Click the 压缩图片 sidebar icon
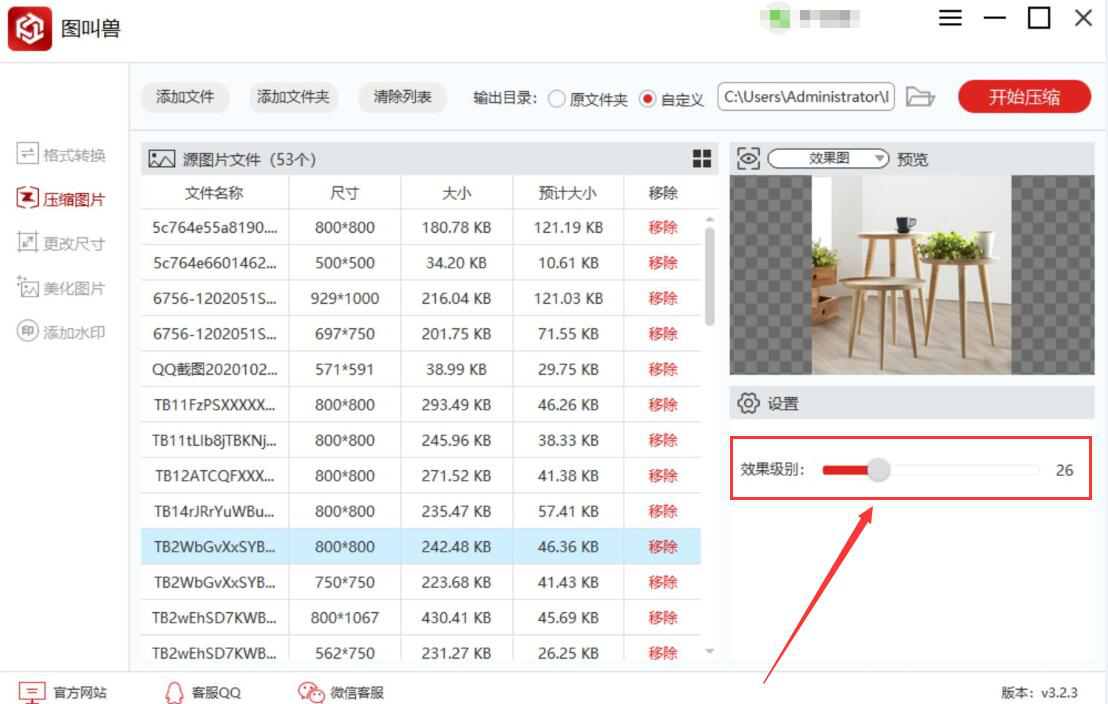 pyautogui.click(x=27, y=198)
